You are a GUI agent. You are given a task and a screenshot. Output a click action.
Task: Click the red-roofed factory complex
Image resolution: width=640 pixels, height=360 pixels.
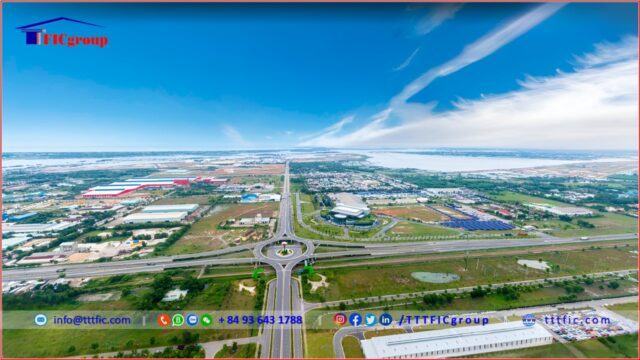[x=137, y=187]
